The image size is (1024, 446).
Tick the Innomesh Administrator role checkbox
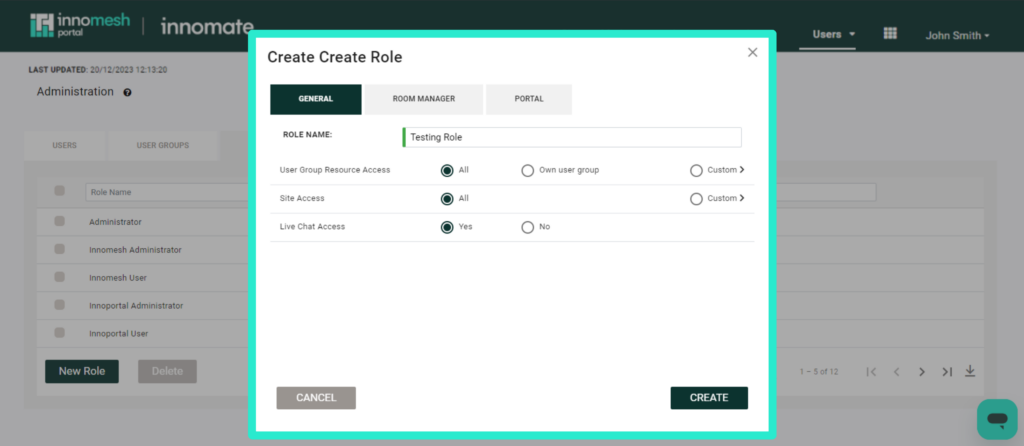tap(59, 249)
